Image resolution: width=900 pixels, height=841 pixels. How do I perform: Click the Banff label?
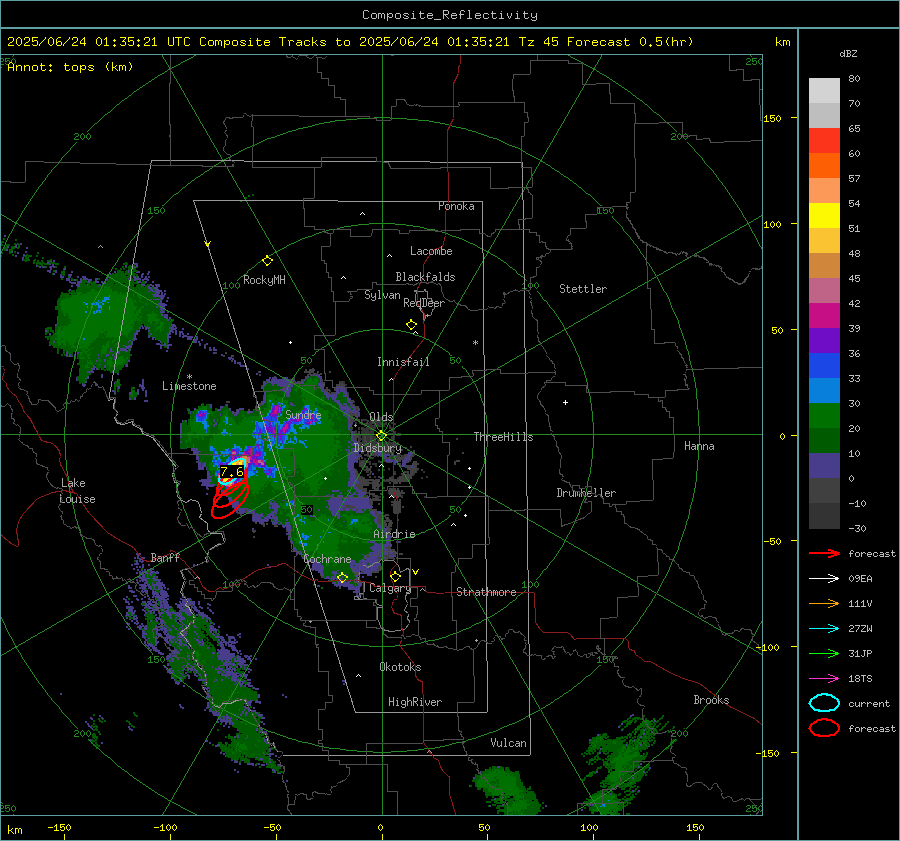pyautogui.click(x=165, y=557)
